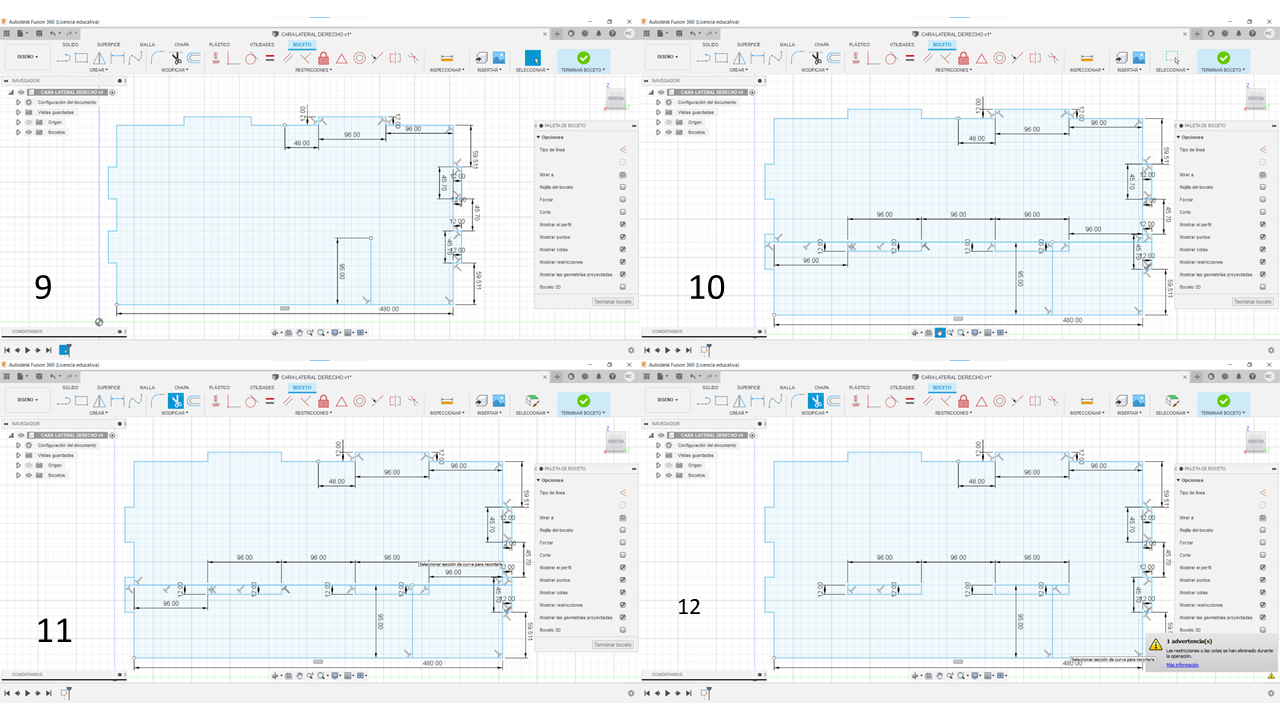
Task: Open the Más información warning link
Action: point(1183,664)
